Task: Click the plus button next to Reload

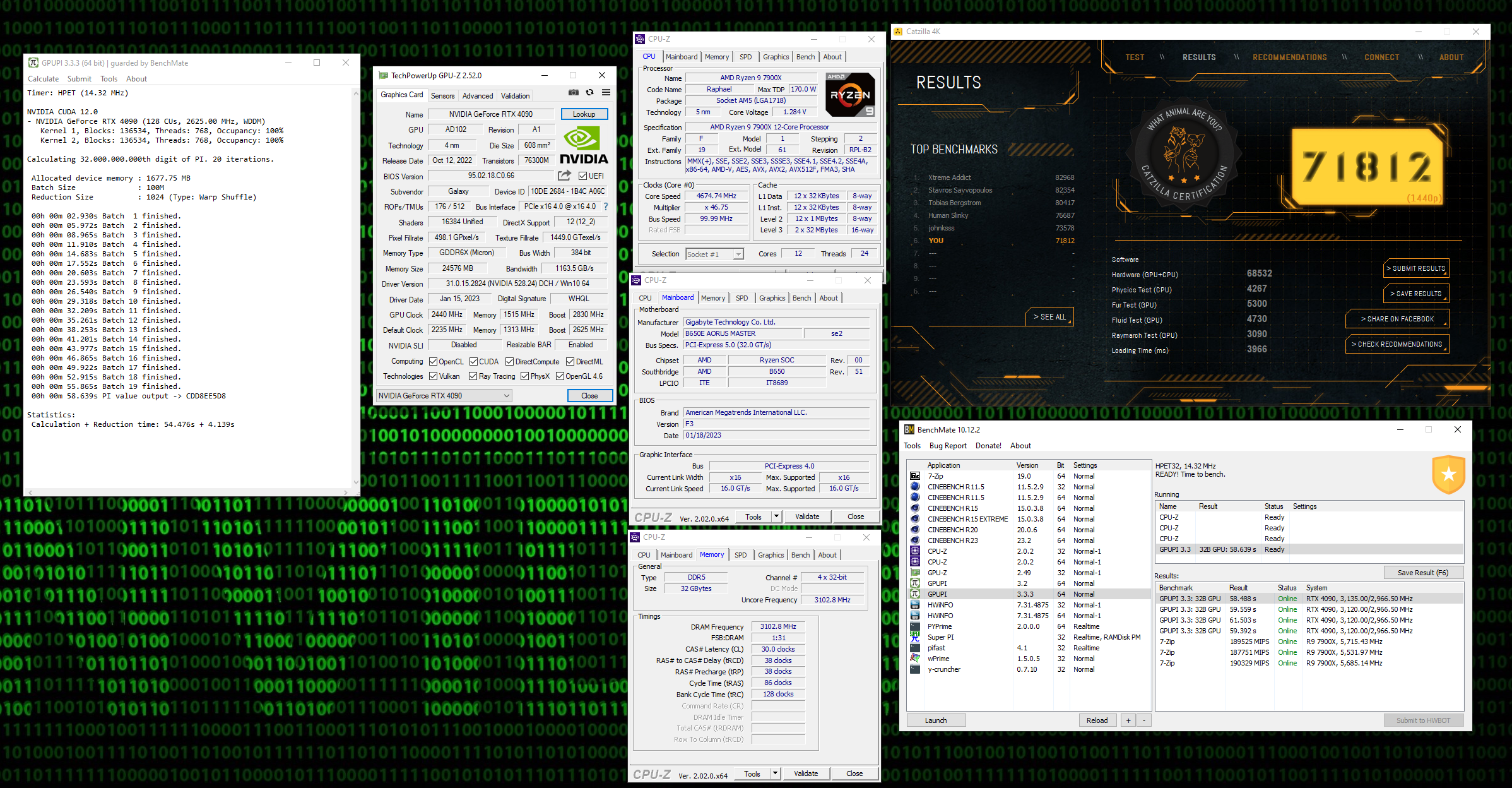Action: 1128,720
